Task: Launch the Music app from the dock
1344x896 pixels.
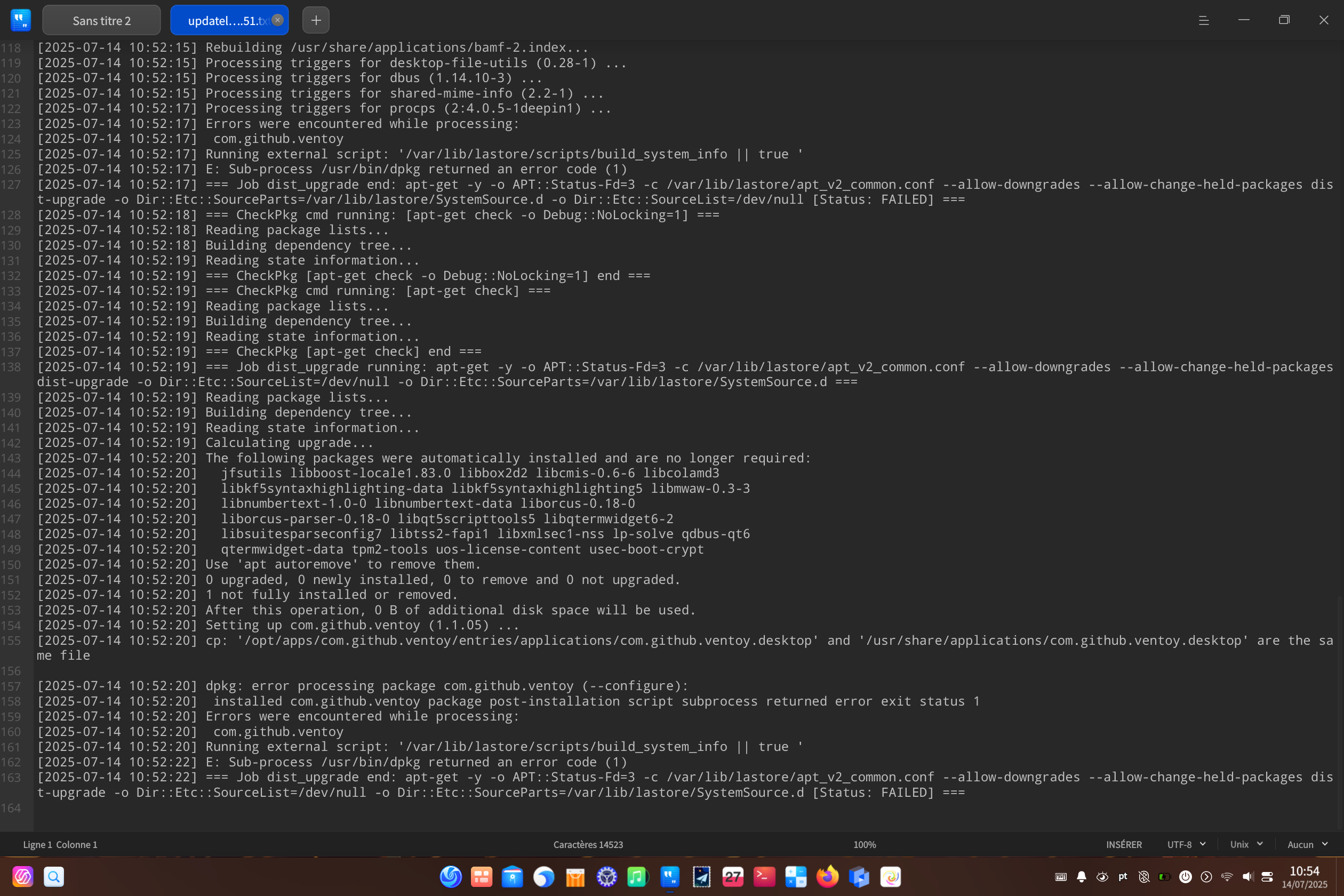Action: (x=637, y=876)
